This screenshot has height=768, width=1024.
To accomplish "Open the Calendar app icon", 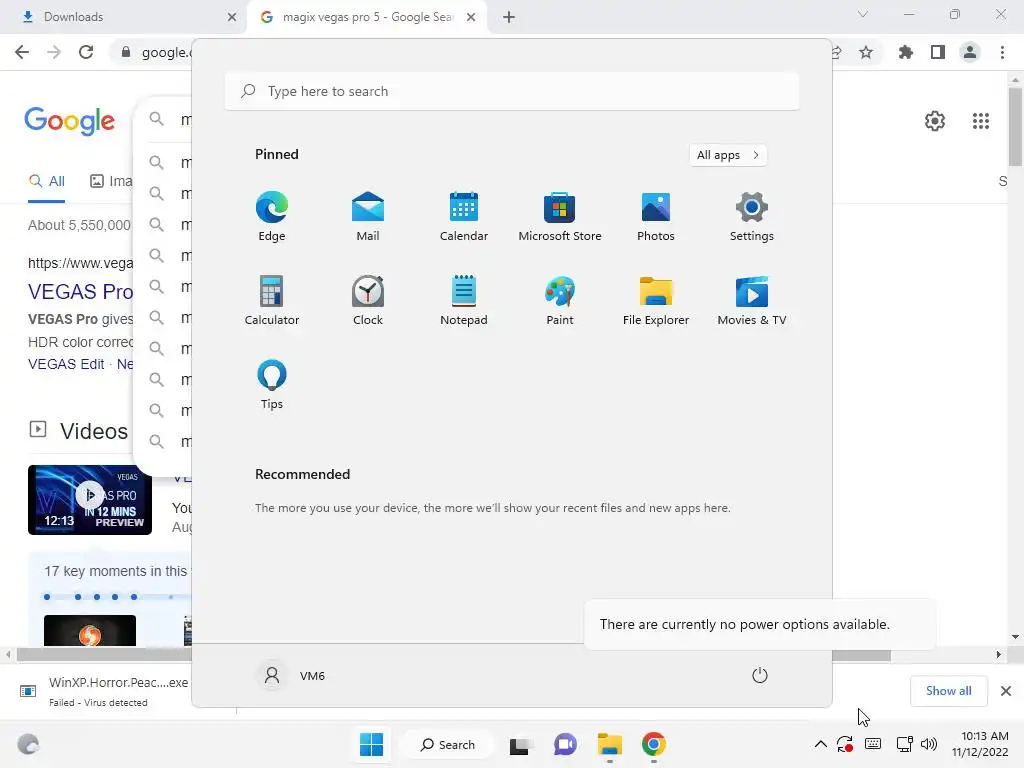I will point(464,216).
